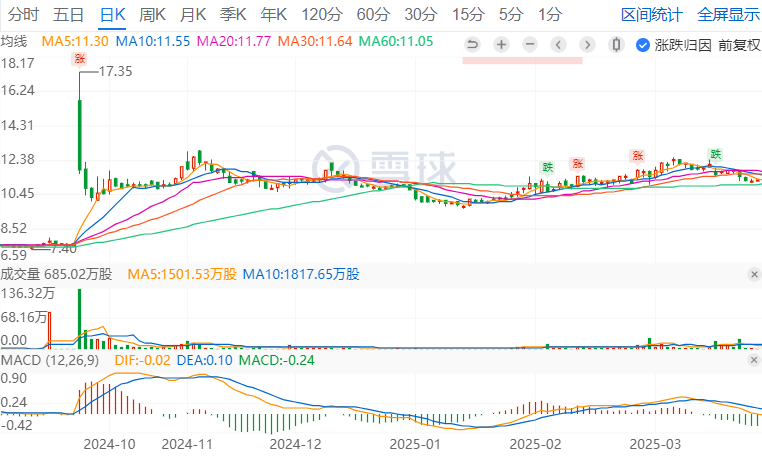Switch to the 月K tab
This screenshot has width=762, height=462.
[193, 15]
